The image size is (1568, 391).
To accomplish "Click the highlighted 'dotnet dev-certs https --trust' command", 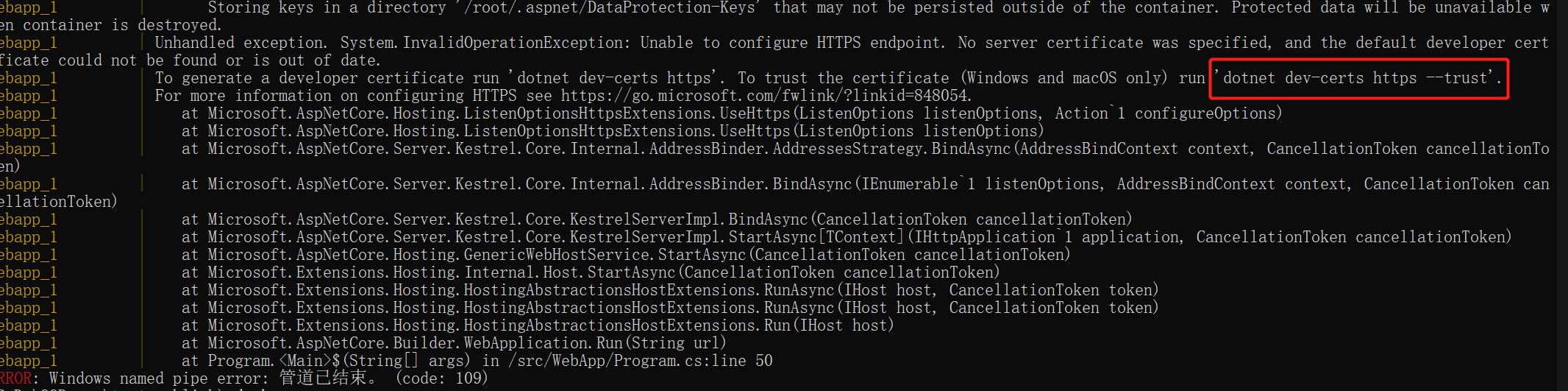I will pyautogui.click(x=1359, y=78).
